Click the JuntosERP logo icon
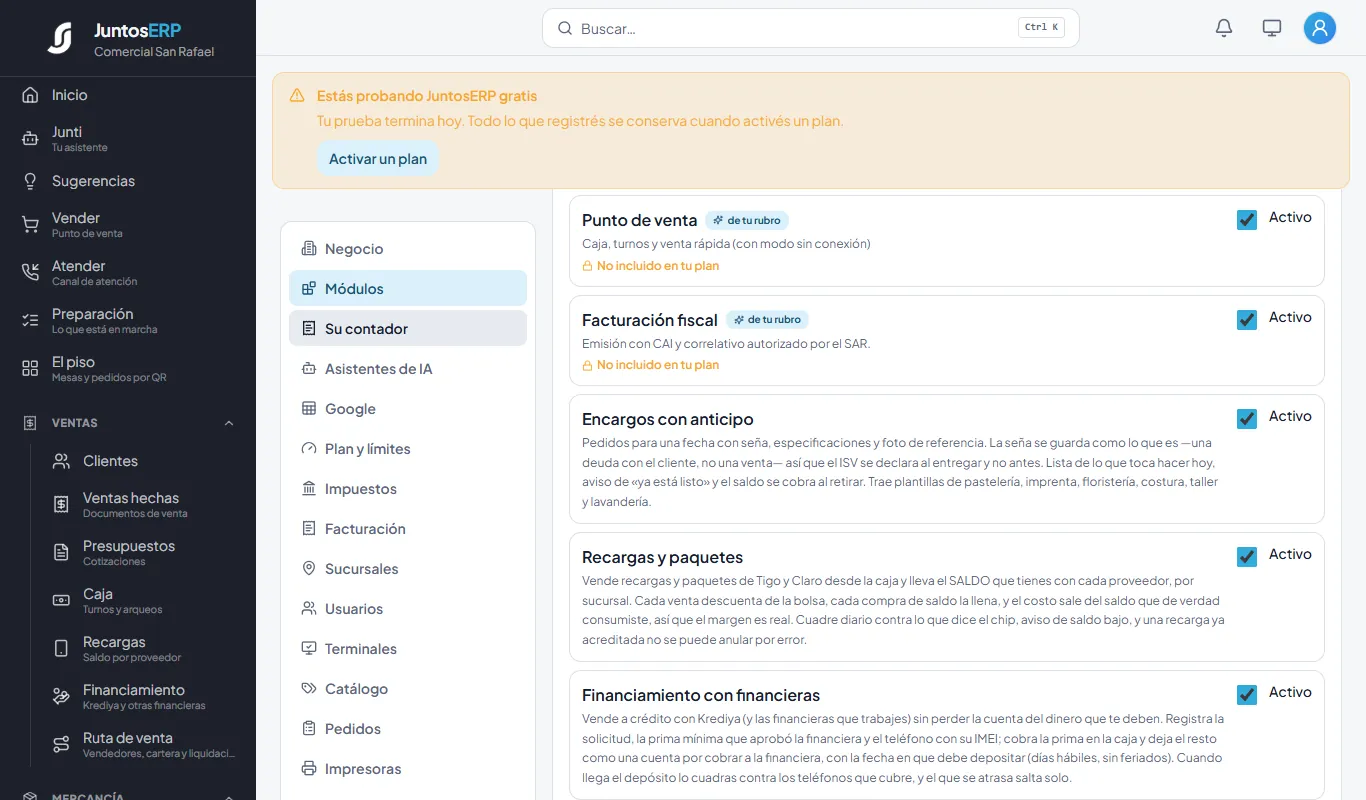 tap(60, 38)
